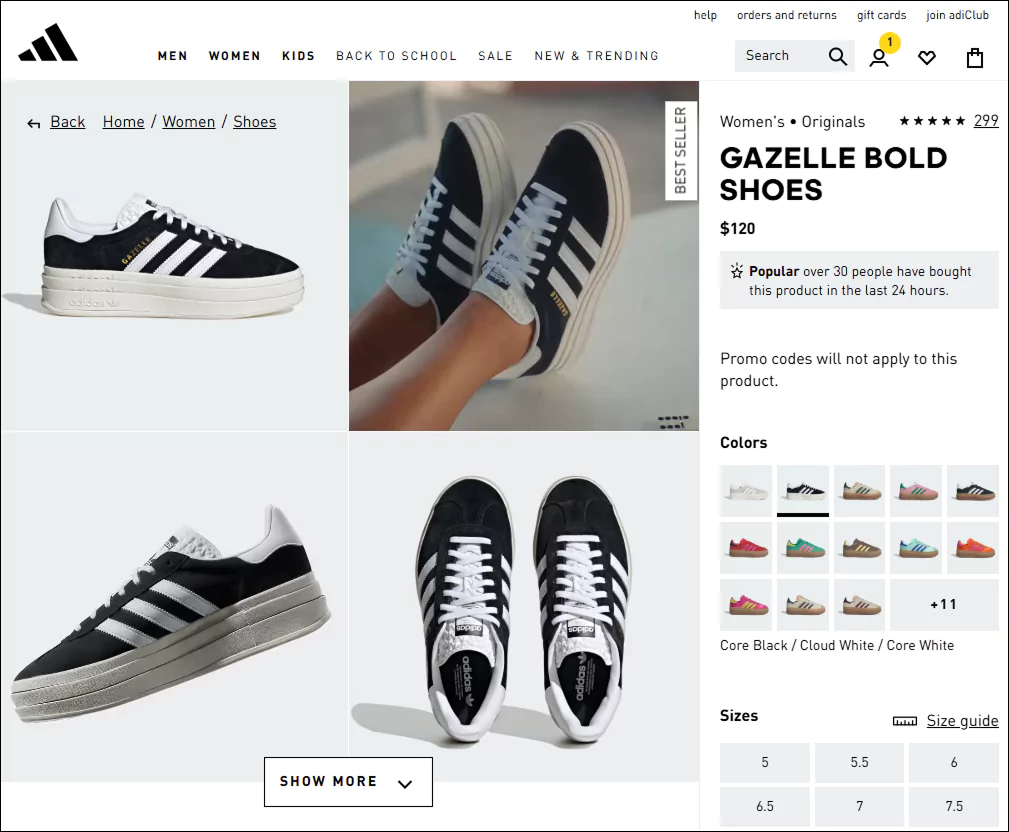
Task: Click the adidas logo to go home
Action: coord(48,42)
